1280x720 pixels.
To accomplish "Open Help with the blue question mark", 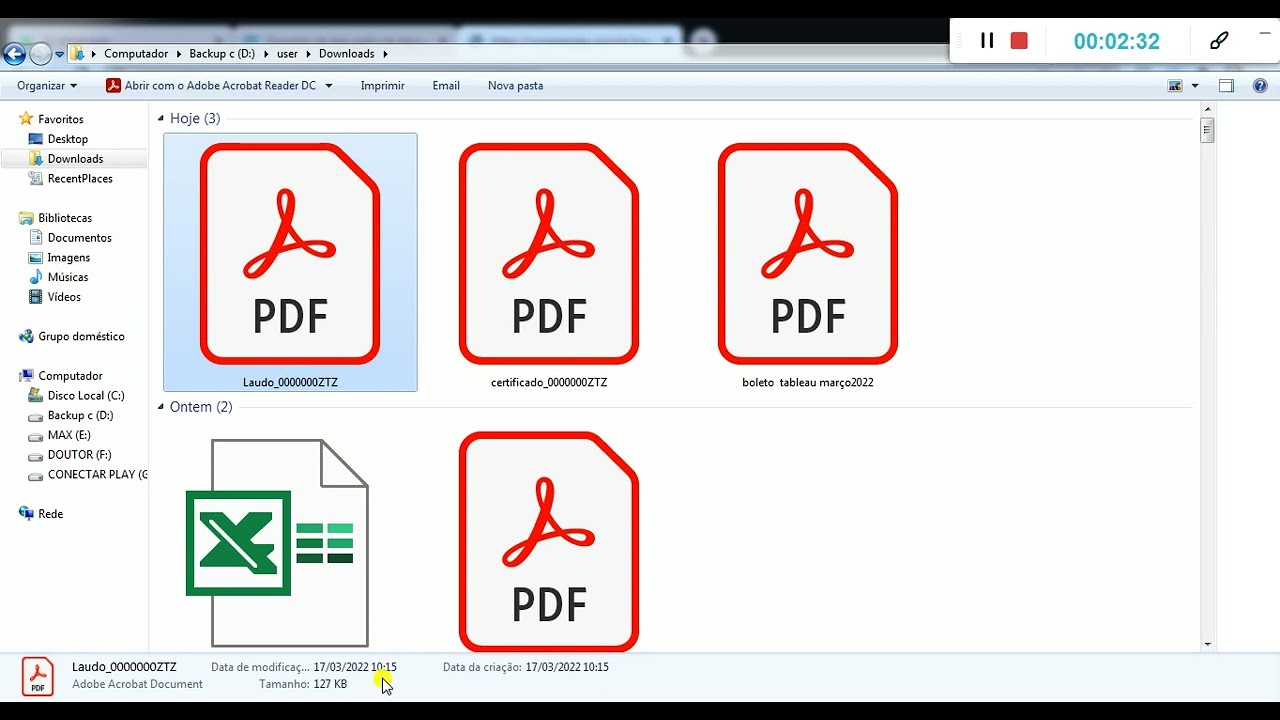I will click(1260, 86).
